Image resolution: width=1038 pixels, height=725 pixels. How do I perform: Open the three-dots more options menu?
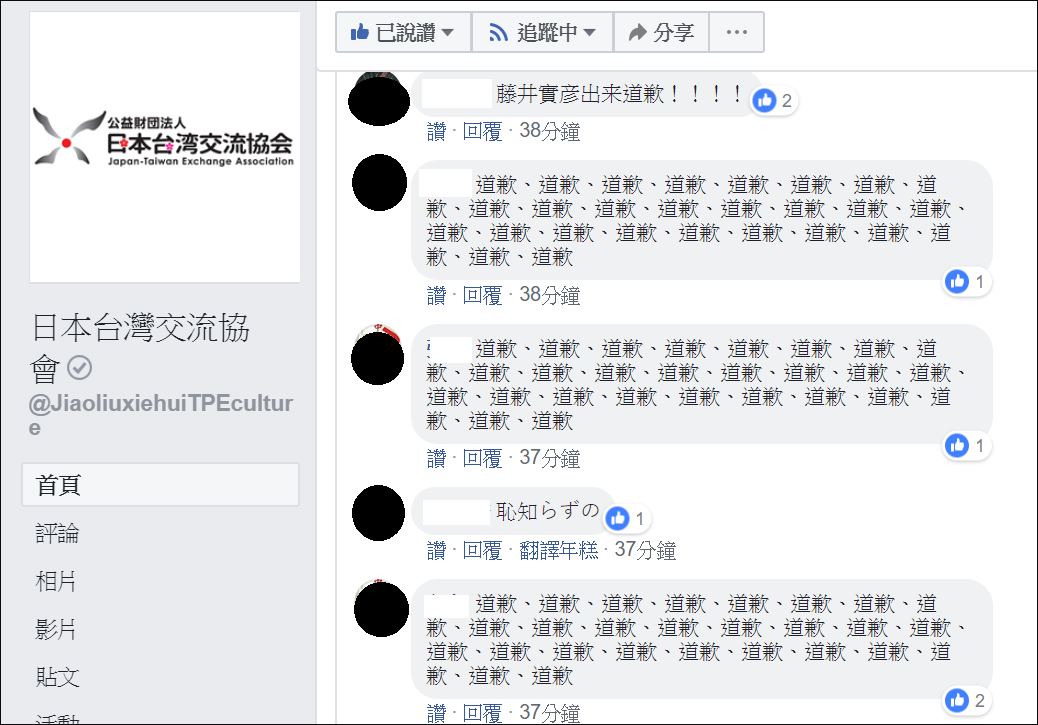pos(737,32)
